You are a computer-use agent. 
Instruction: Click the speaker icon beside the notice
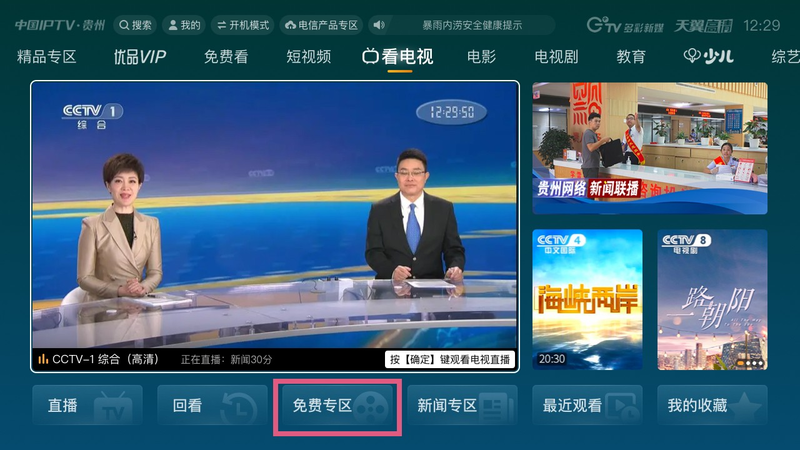379,25
